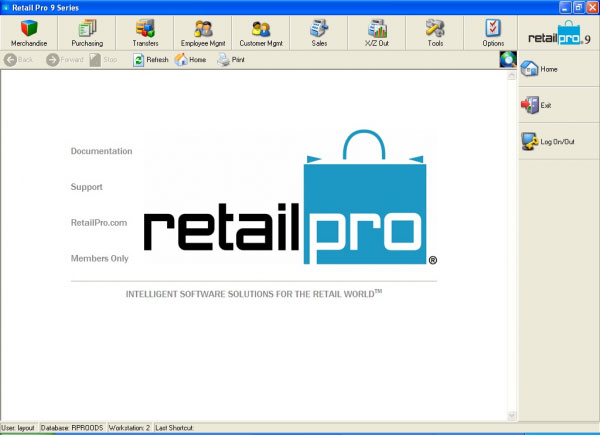Print the current page

click(x=231, y=60)
